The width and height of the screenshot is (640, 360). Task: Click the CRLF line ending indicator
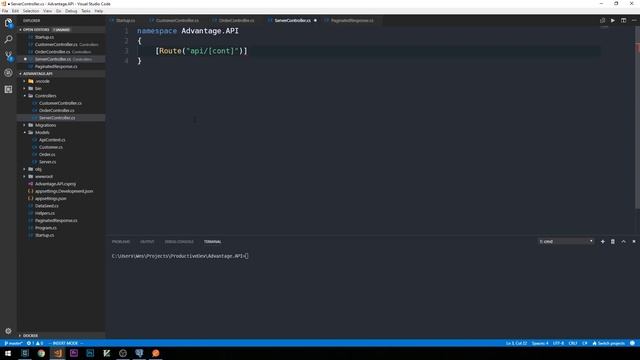pyautogui.click(x=573, y=343)
